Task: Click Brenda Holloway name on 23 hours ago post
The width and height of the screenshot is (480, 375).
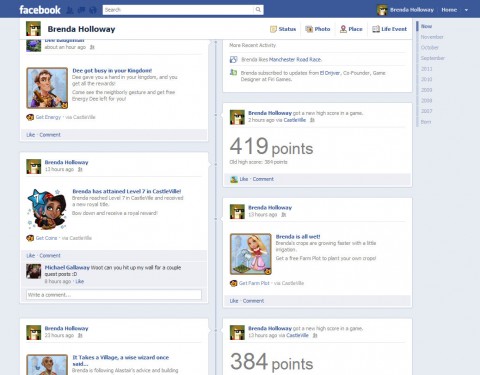Action: (66, 328)
